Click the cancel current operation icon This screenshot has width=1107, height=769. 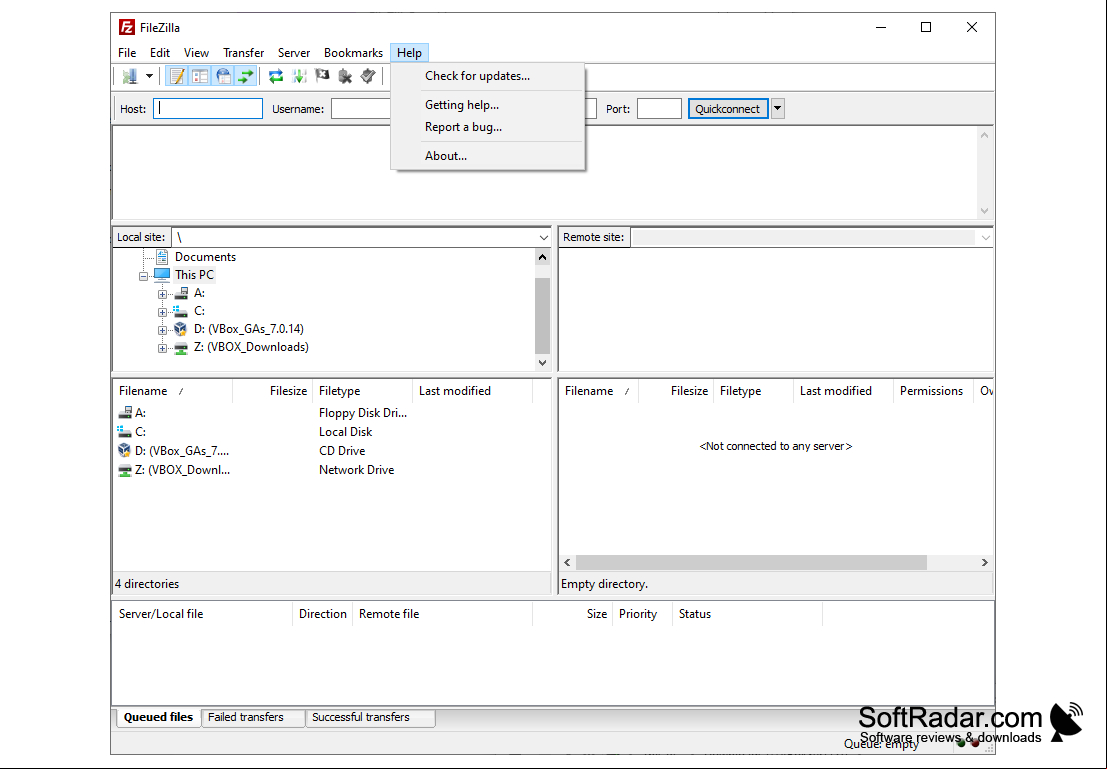(322, 76)
